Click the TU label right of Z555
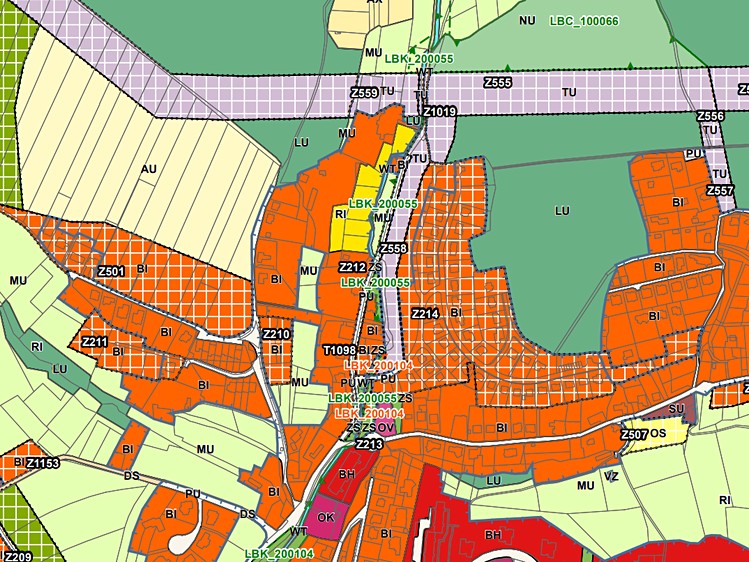The image size is (749, 562). [x=569, y=92]
